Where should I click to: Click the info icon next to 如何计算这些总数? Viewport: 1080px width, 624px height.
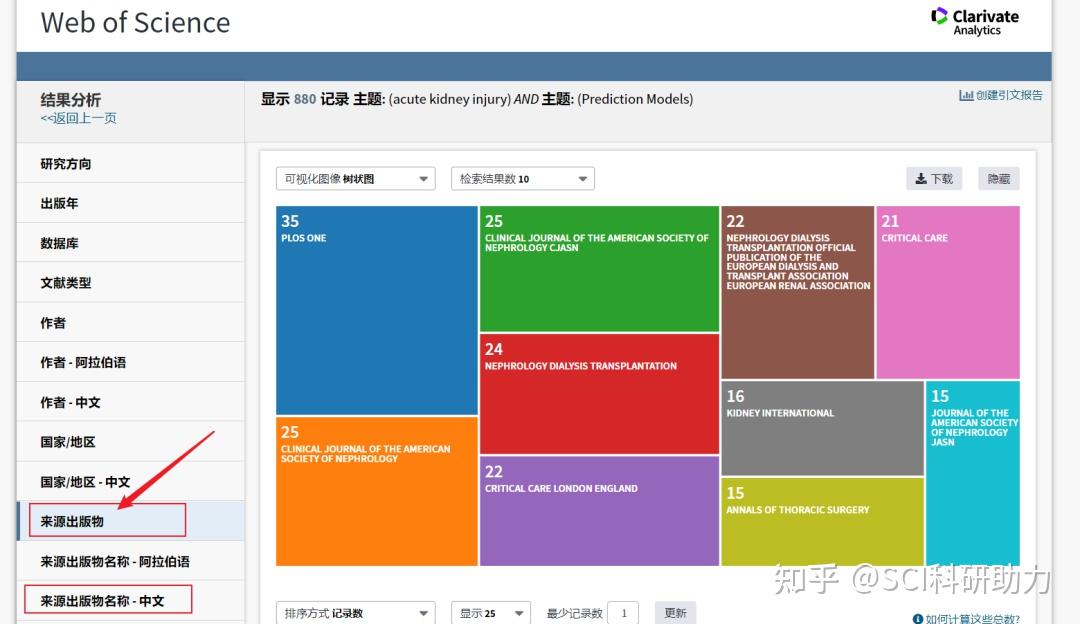click(917, 618)
